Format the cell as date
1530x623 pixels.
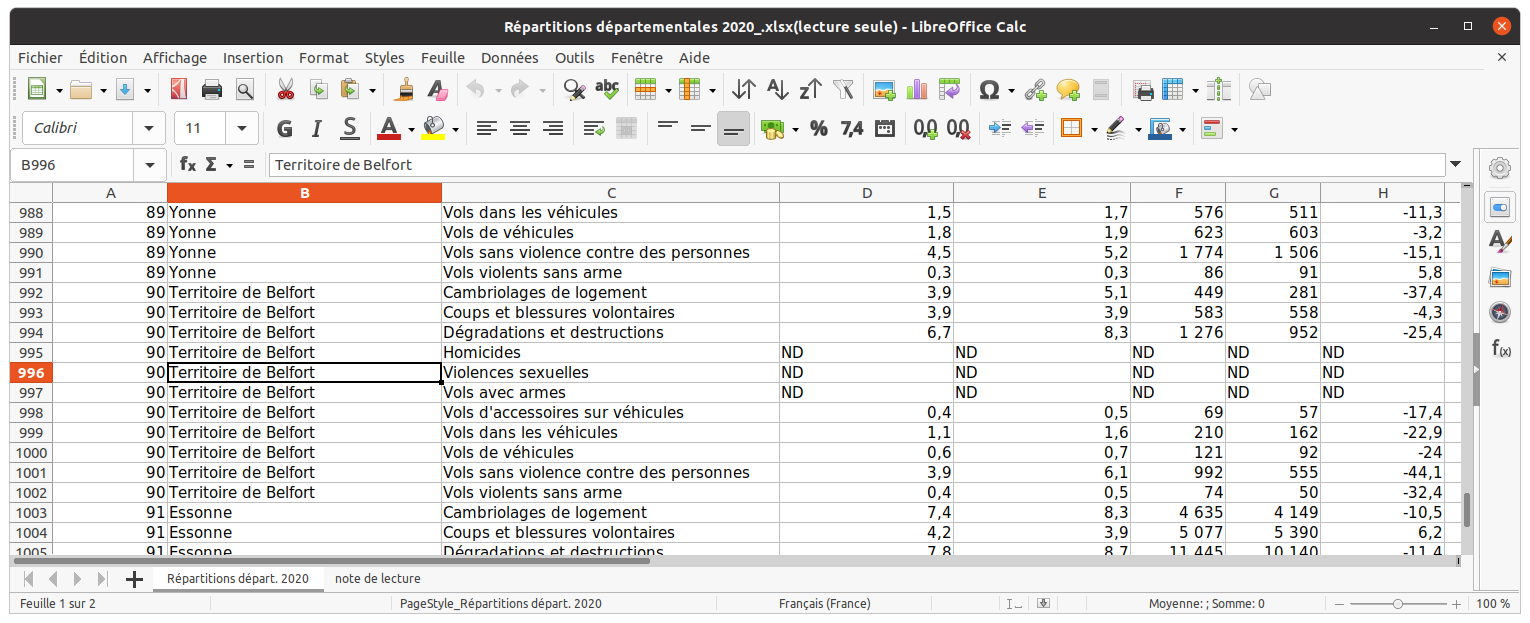point(885,128)
